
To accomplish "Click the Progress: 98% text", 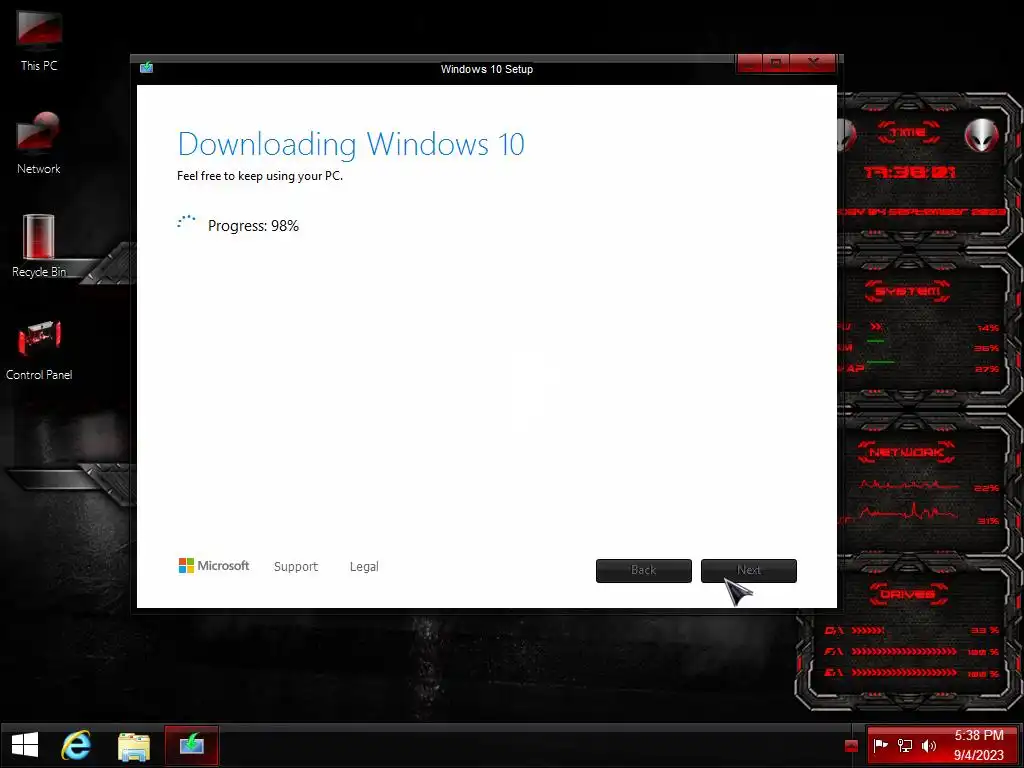I will click(x=253, y=226).
